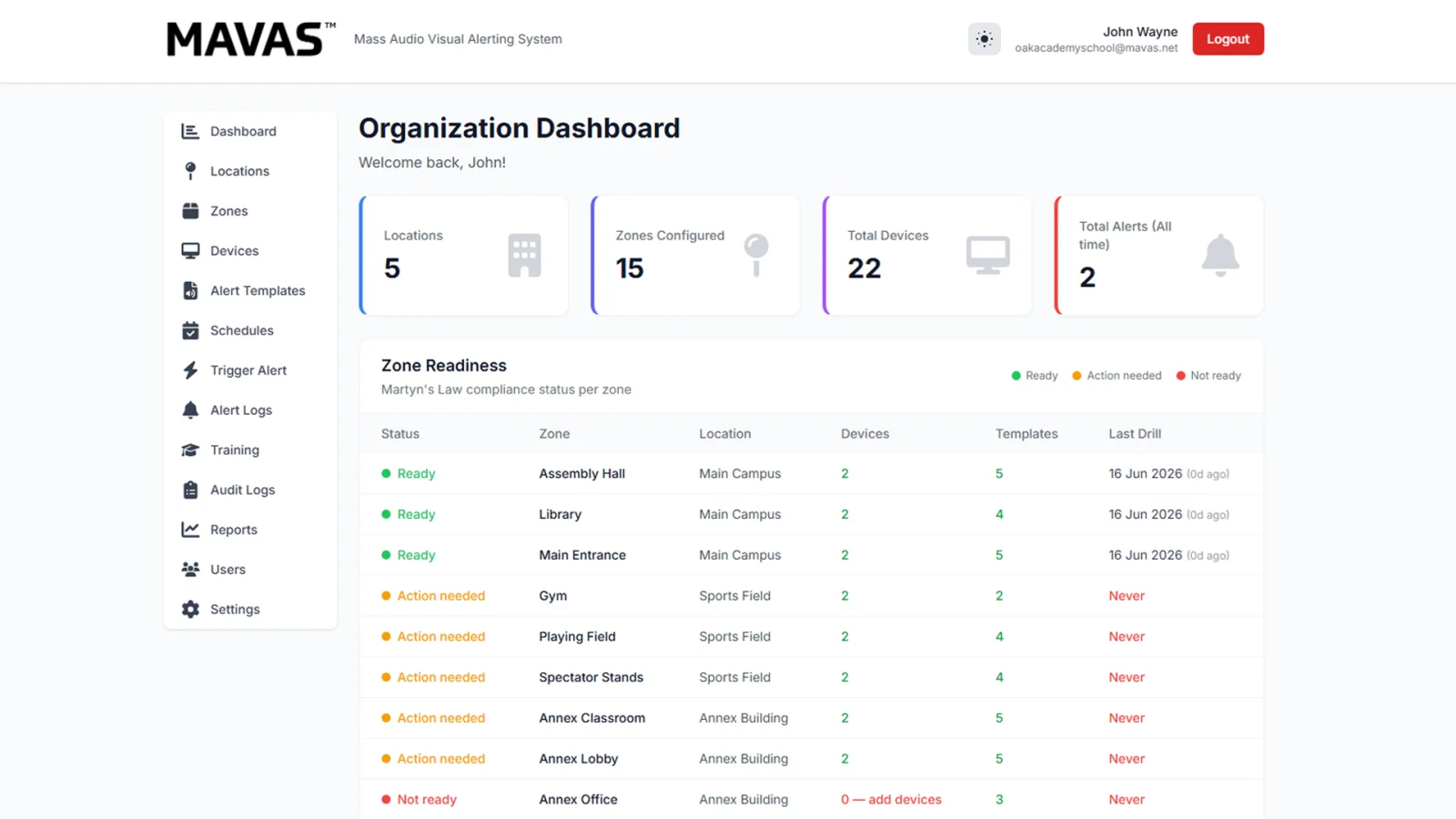Click the Spectator Stands zone name

(x=591, y=678)
